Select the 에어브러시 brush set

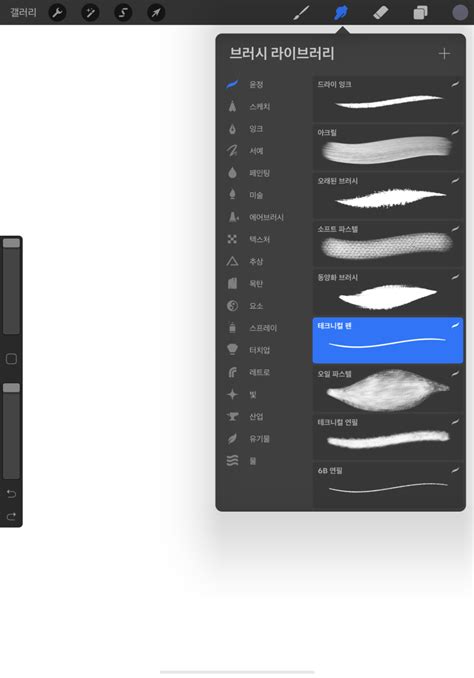pyautogui.click(x=265, y=217)
